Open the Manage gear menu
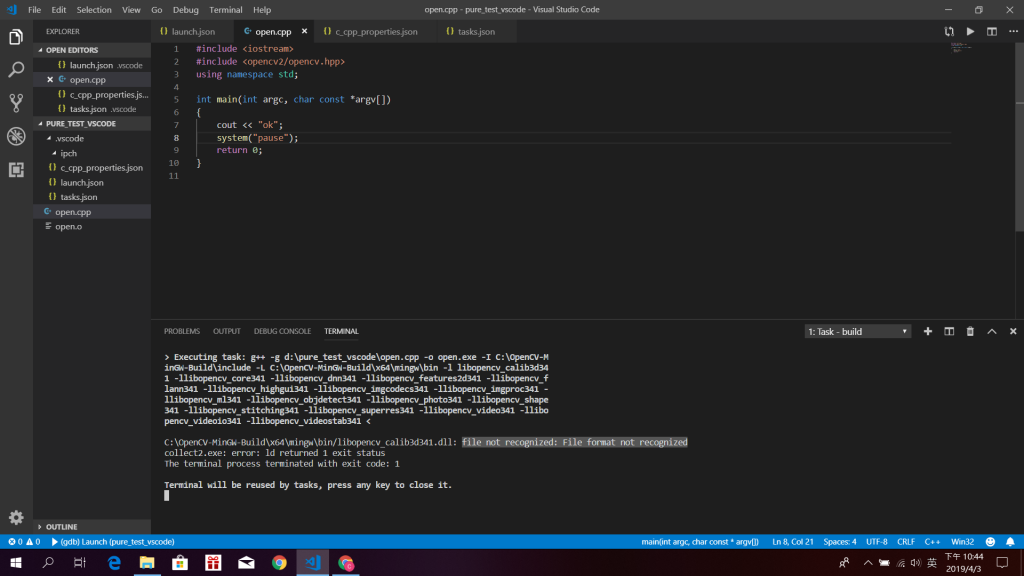This screenshot has height=576, width=1024. [16, 517]
